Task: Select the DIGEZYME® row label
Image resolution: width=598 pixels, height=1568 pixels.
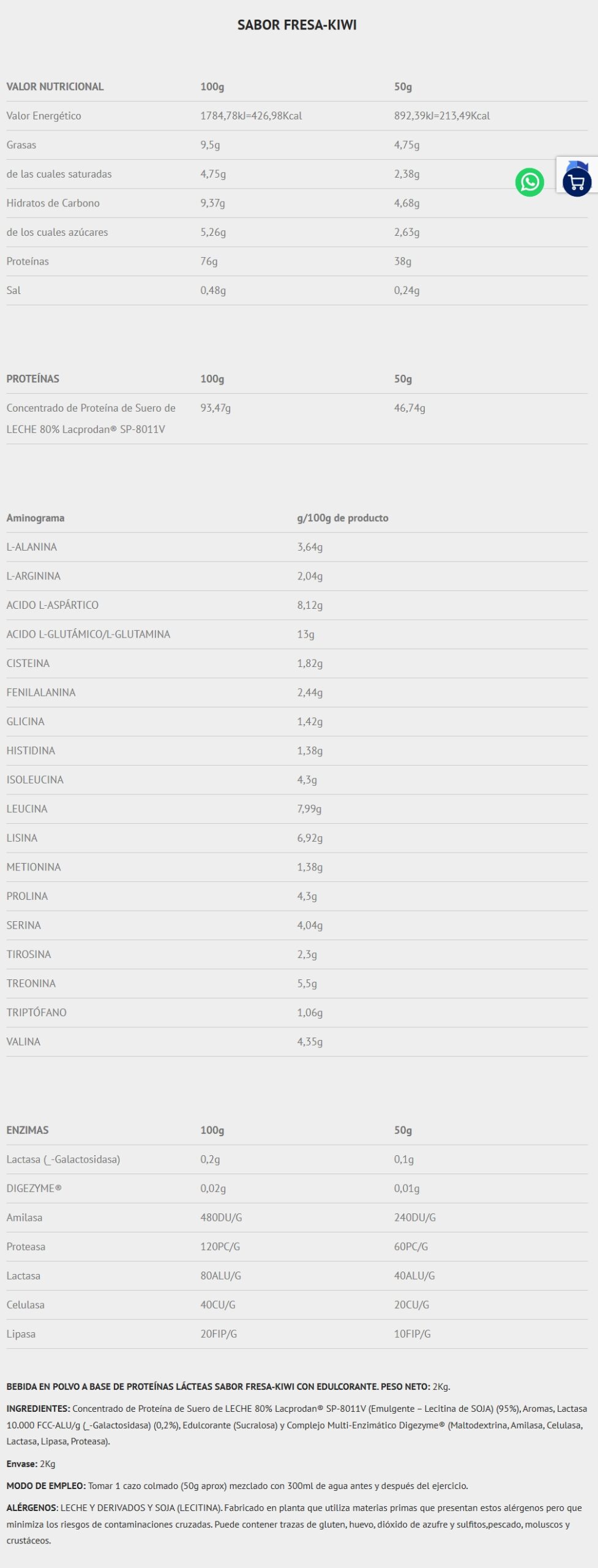Action: click(x=34, y=1188)
